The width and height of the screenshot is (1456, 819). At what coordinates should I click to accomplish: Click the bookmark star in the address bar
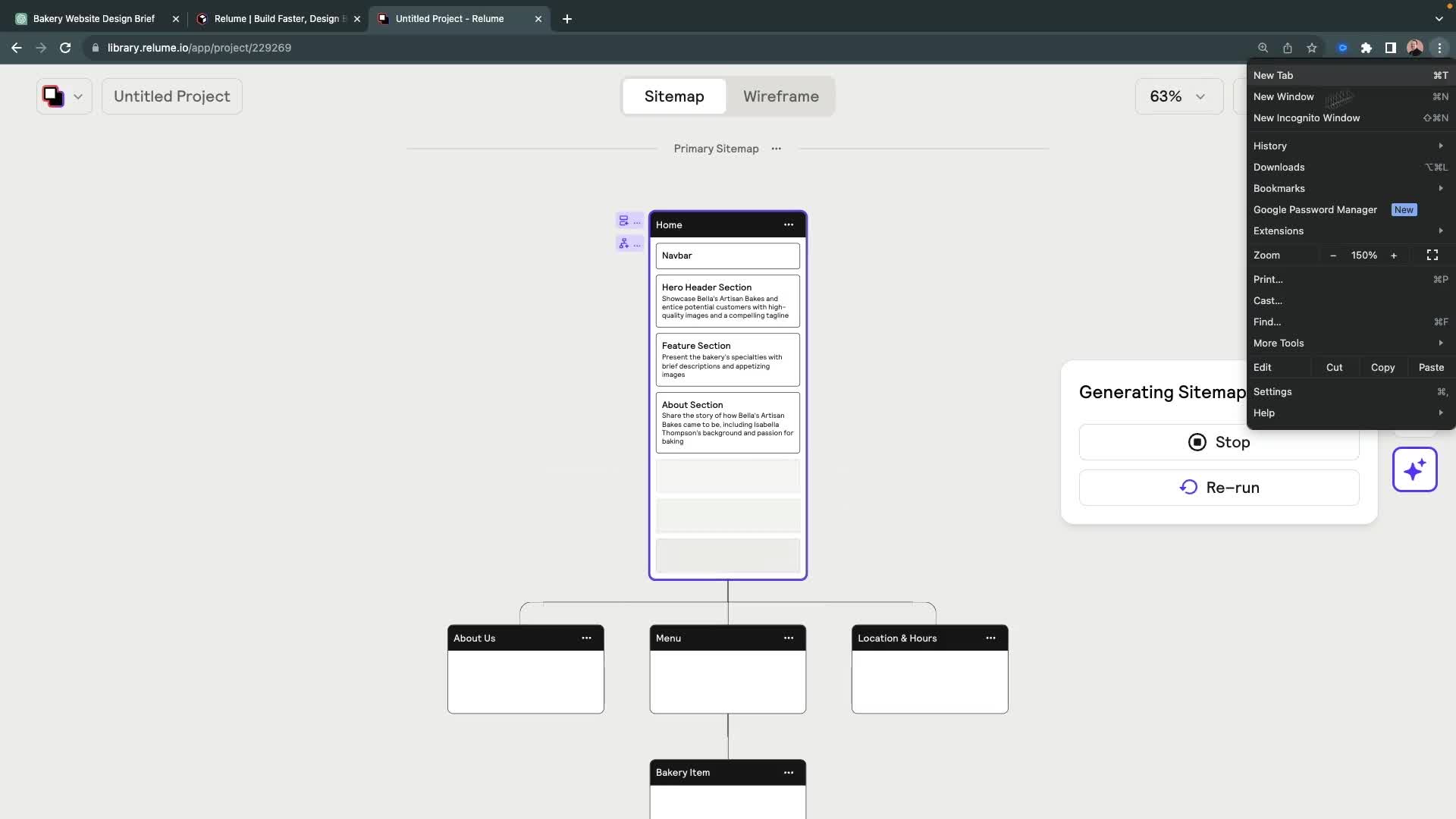tap(1312, 47)
